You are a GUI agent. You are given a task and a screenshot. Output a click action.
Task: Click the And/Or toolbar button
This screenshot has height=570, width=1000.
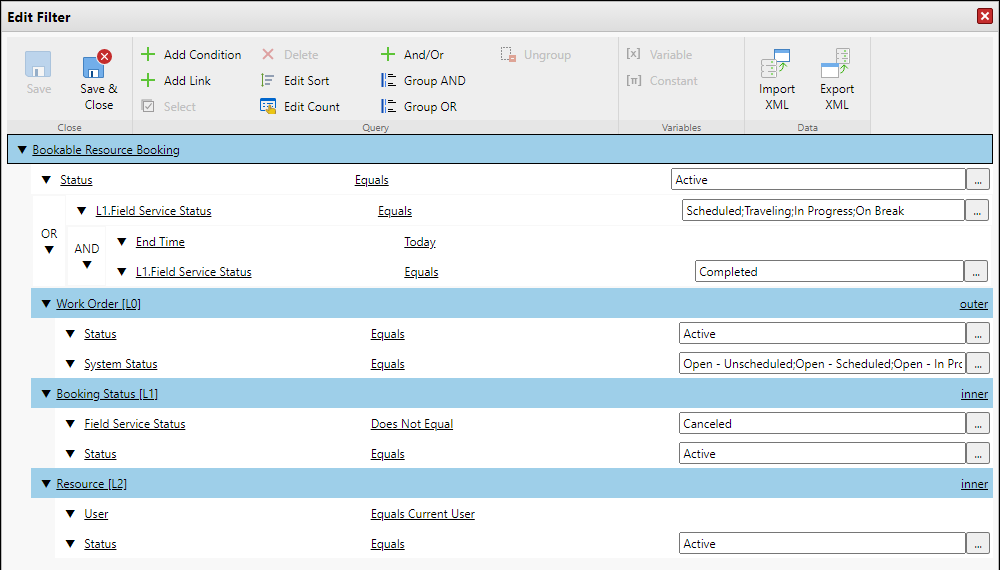tap(423, 55)
